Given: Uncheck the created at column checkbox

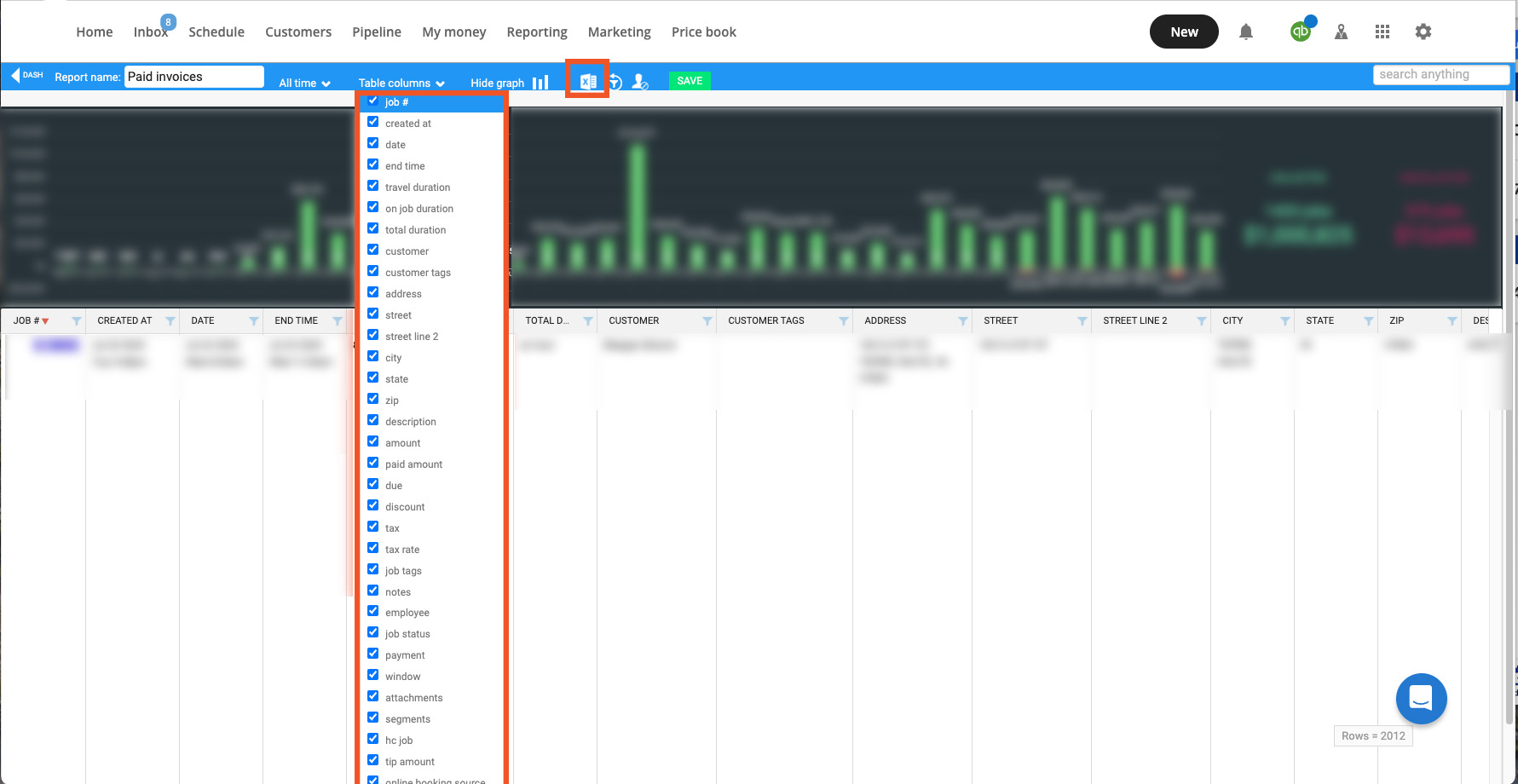Looking at the screenshot, I should pyautogui.click(x=373, y=122).
